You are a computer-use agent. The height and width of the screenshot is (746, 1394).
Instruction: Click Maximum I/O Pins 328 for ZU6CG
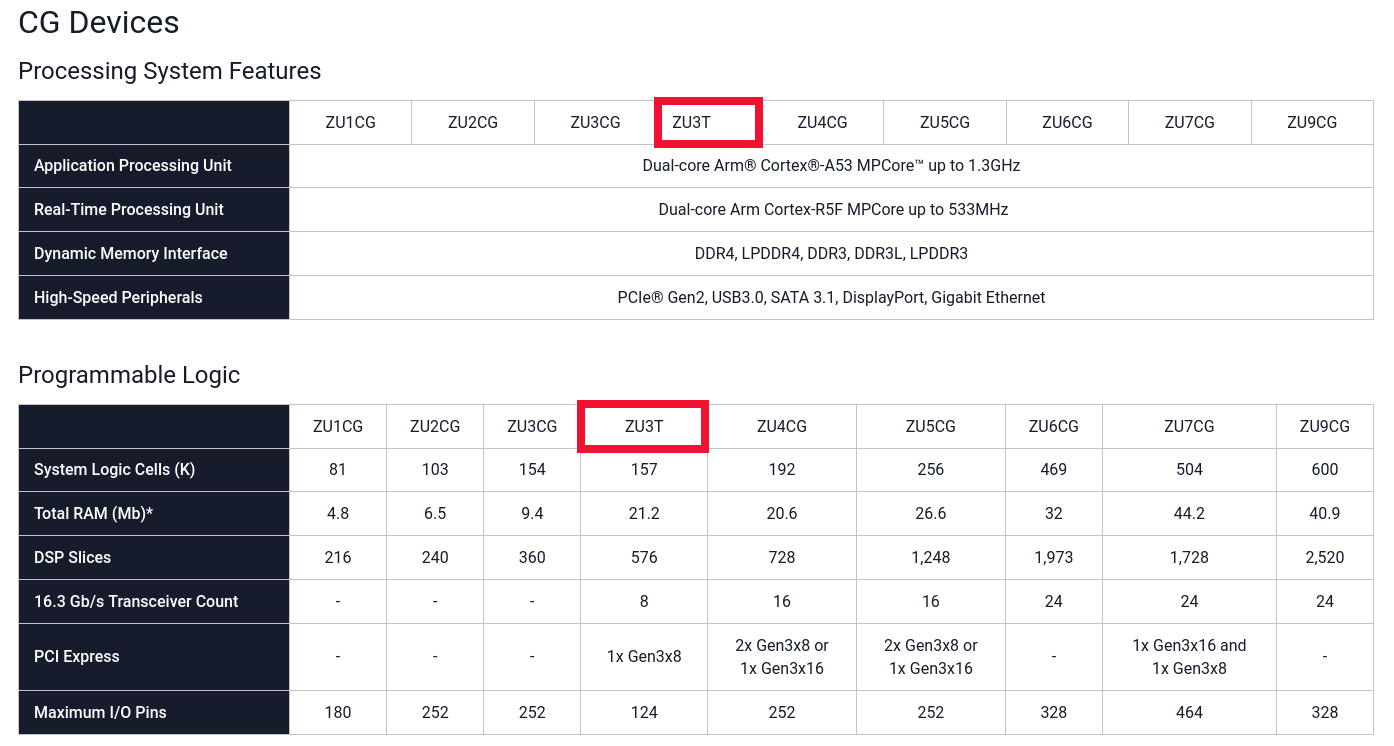(x=1054, y=713)
